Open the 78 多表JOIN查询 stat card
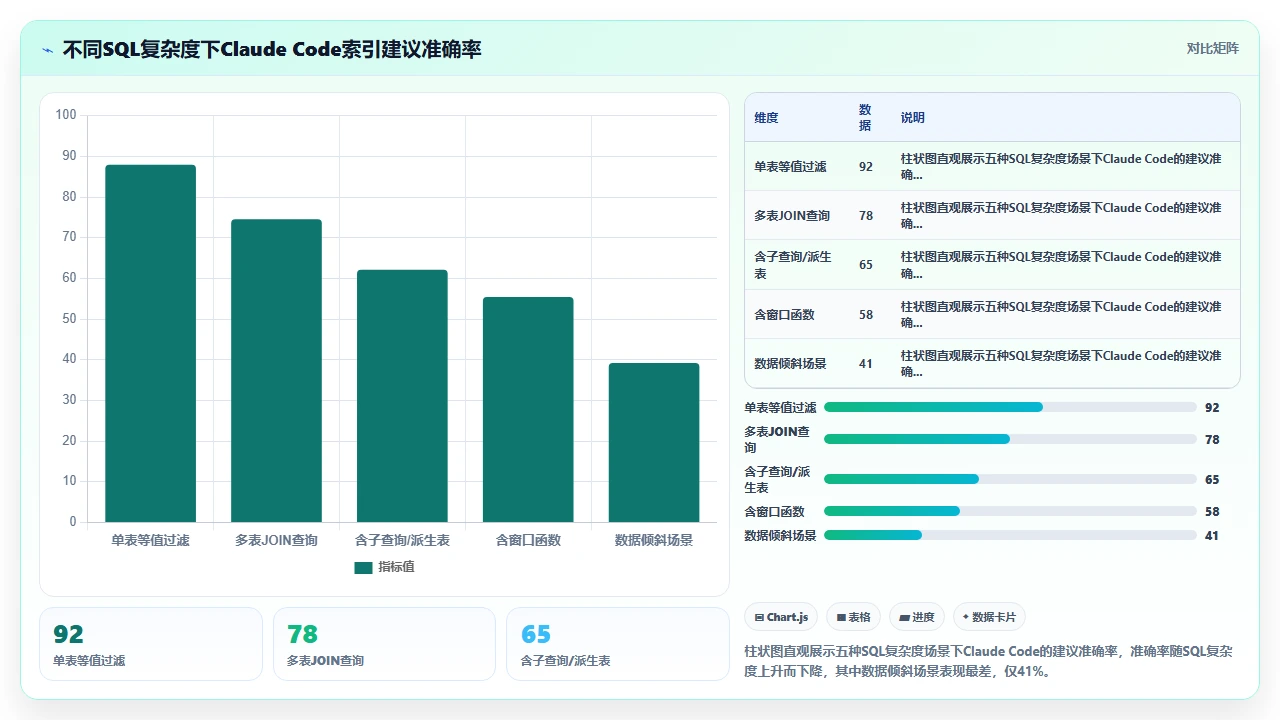 [x=385, y=644]
